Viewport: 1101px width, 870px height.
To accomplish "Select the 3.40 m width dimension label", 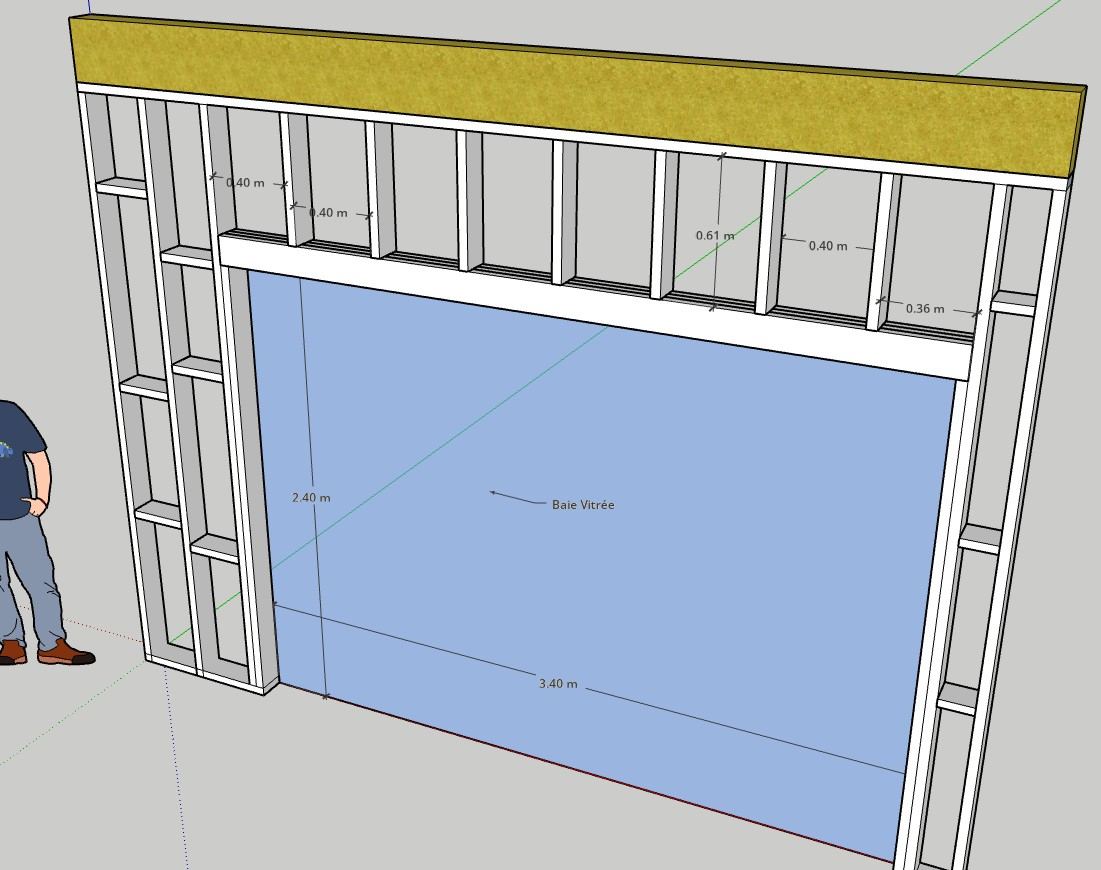I will click(x=558, y=684).
